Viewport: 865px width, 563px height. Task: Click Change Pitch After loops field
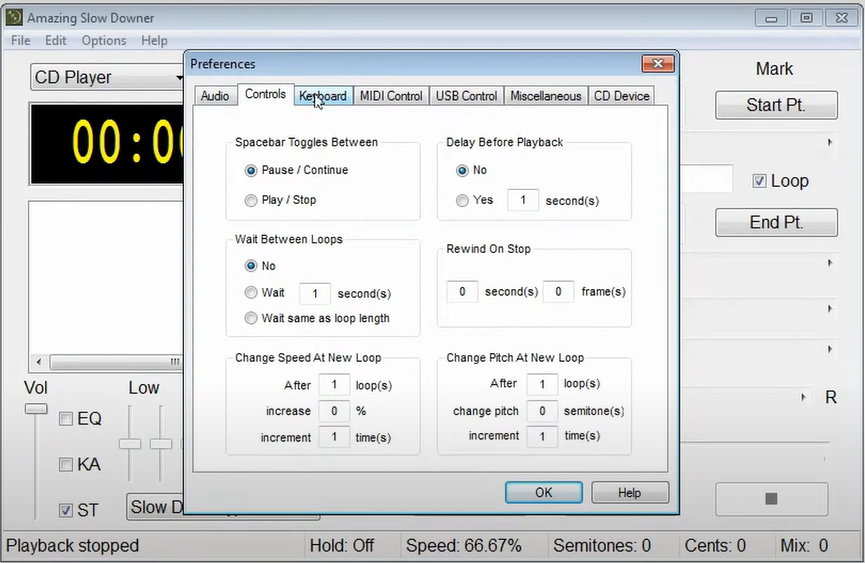click(x=542, y=384)
